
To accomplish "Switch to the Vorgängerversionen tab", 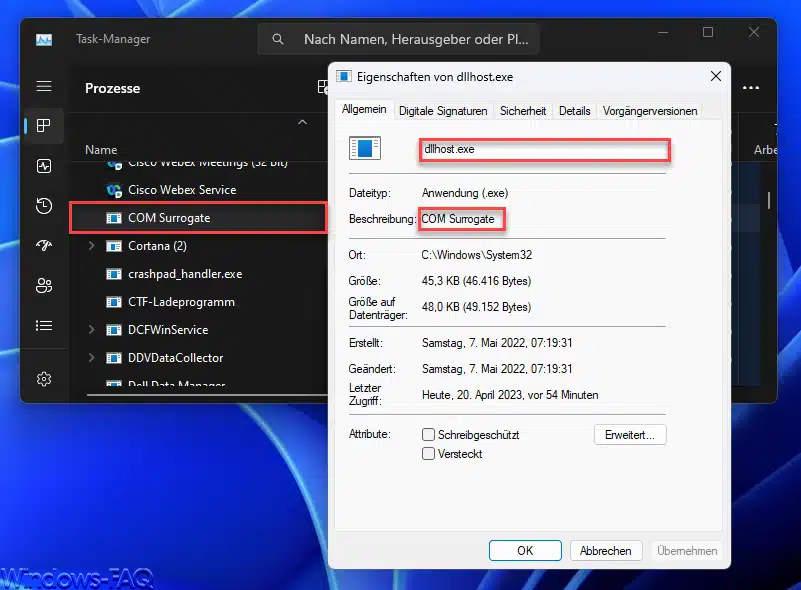I will pyautogui.click(x=650, y=111).
